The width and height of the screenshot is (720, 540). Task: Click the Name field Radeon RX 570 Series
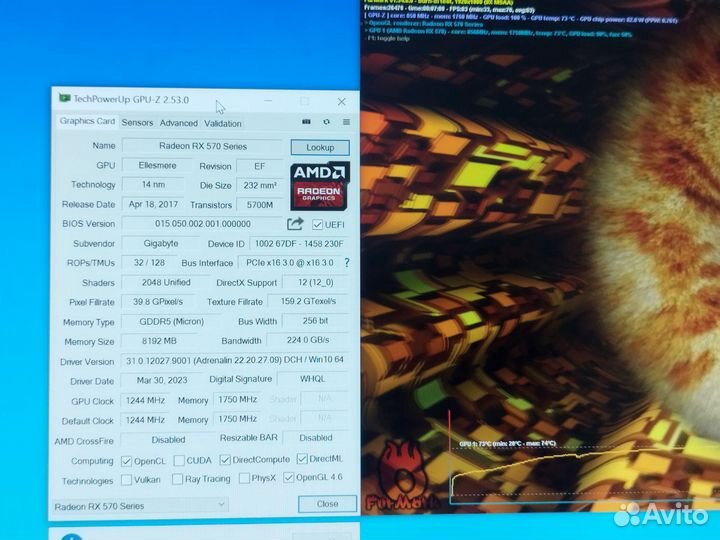point(202,146)
